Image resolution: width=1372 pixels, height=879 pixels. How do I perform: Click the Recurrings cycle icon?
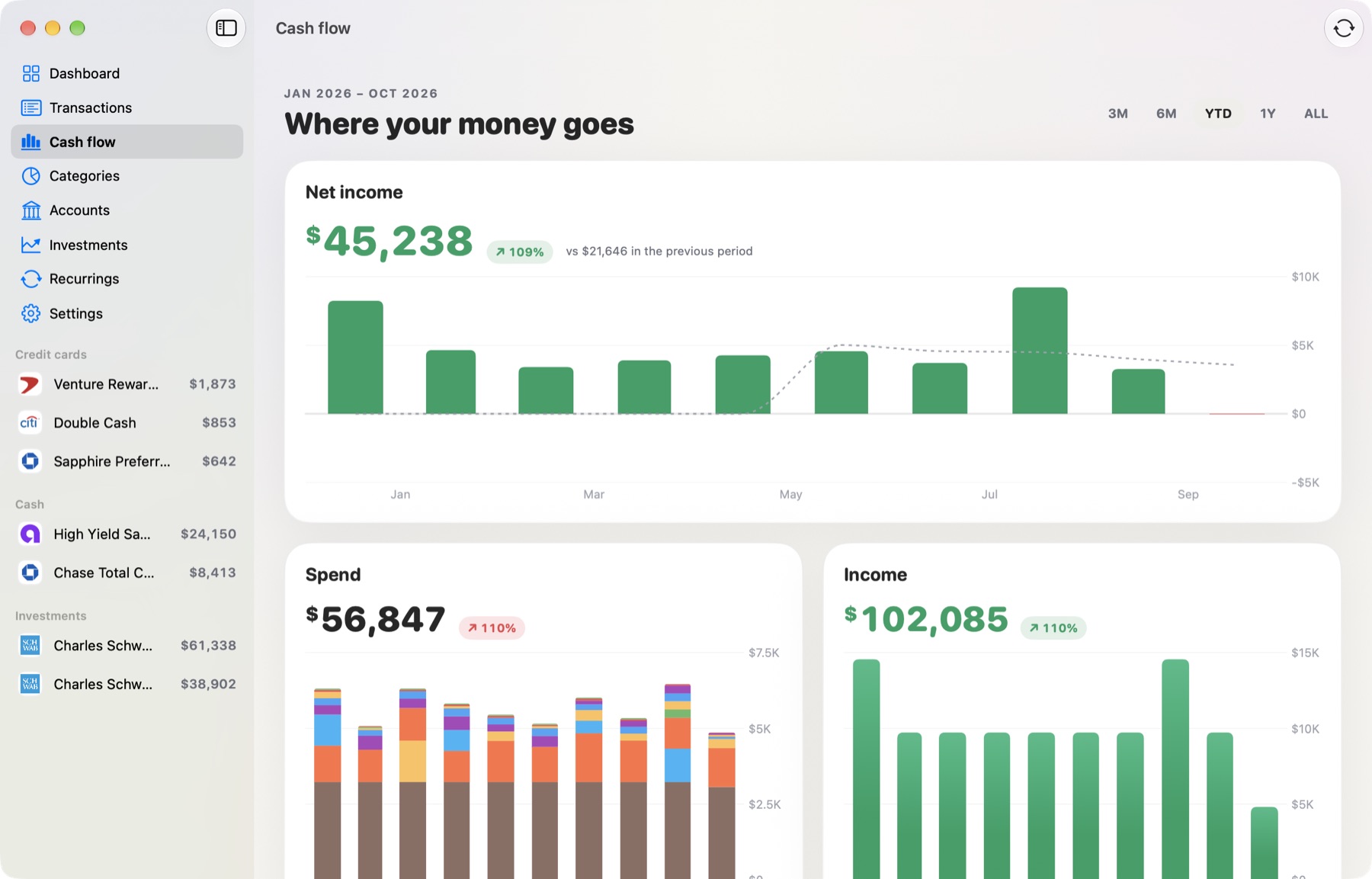coord(31,279)
